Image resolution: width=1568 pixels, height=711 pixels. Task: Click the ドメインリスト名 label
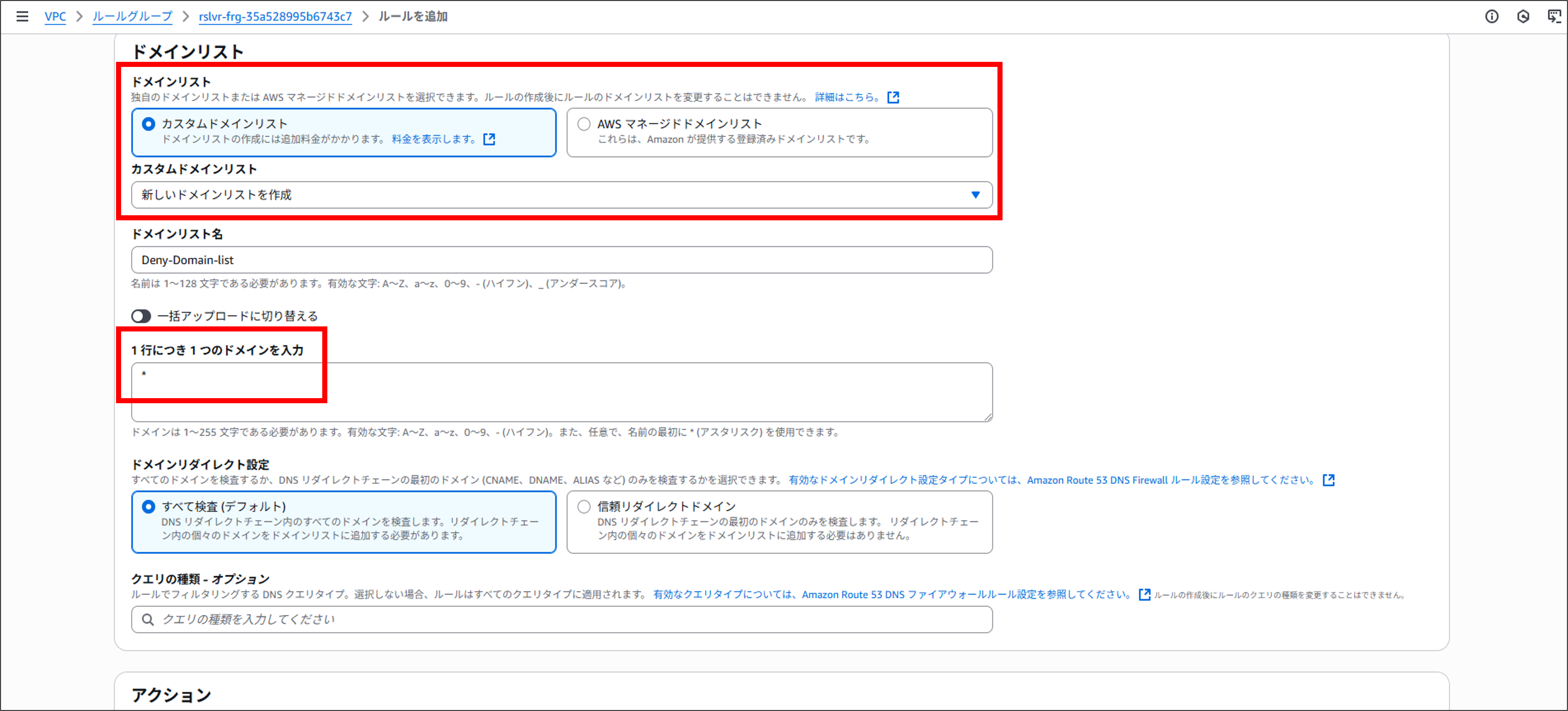pyautogui.click(x=177, y=234)
